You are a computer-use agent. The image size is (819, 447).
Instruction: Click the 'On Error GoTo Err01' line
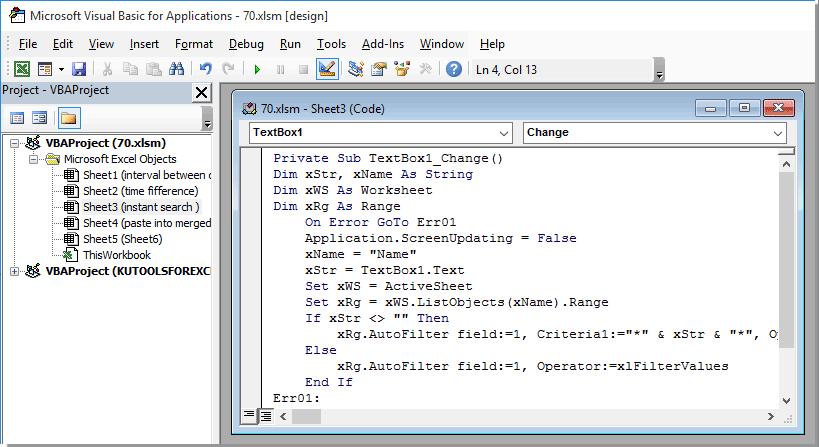click(x=380, y=222)
